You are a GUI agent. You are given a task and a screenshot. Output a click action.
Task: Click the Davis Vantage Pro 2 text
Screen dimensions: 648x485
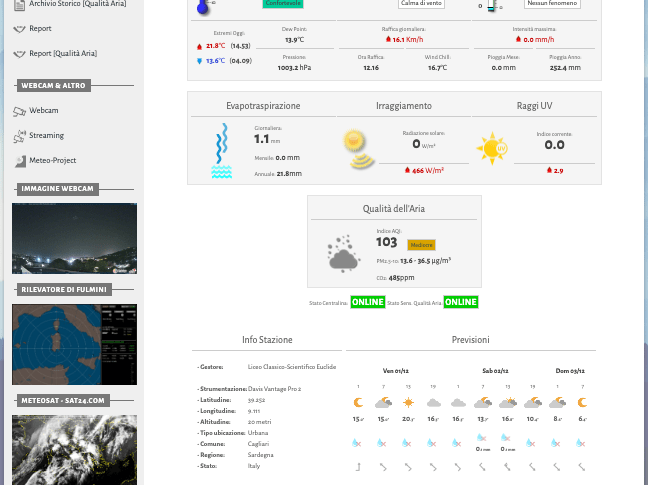[x=274, y=389]
